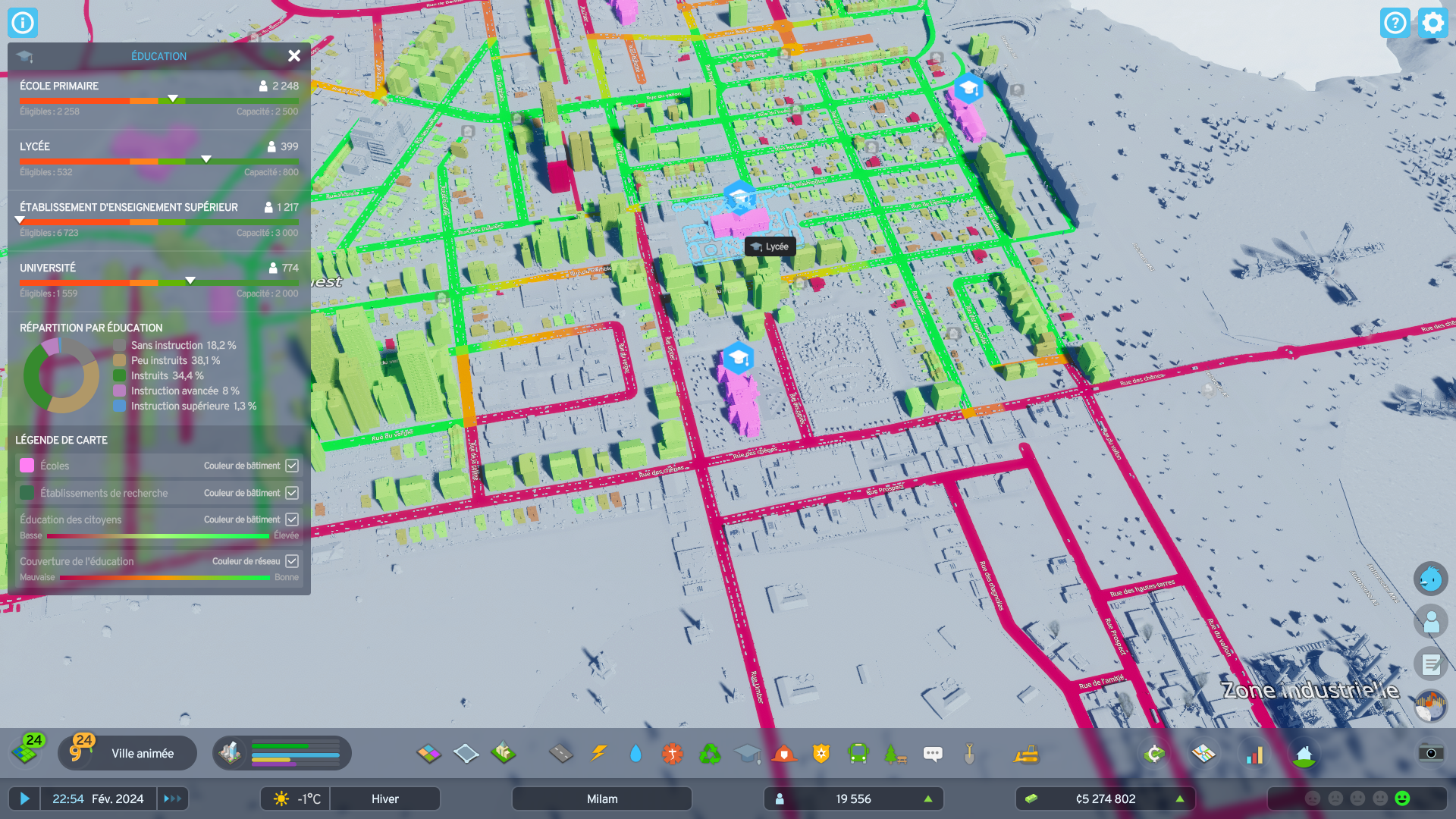1456x819 pixels.
Task: Open the Statistics bar chart panel
Action: coord(1255,754)
